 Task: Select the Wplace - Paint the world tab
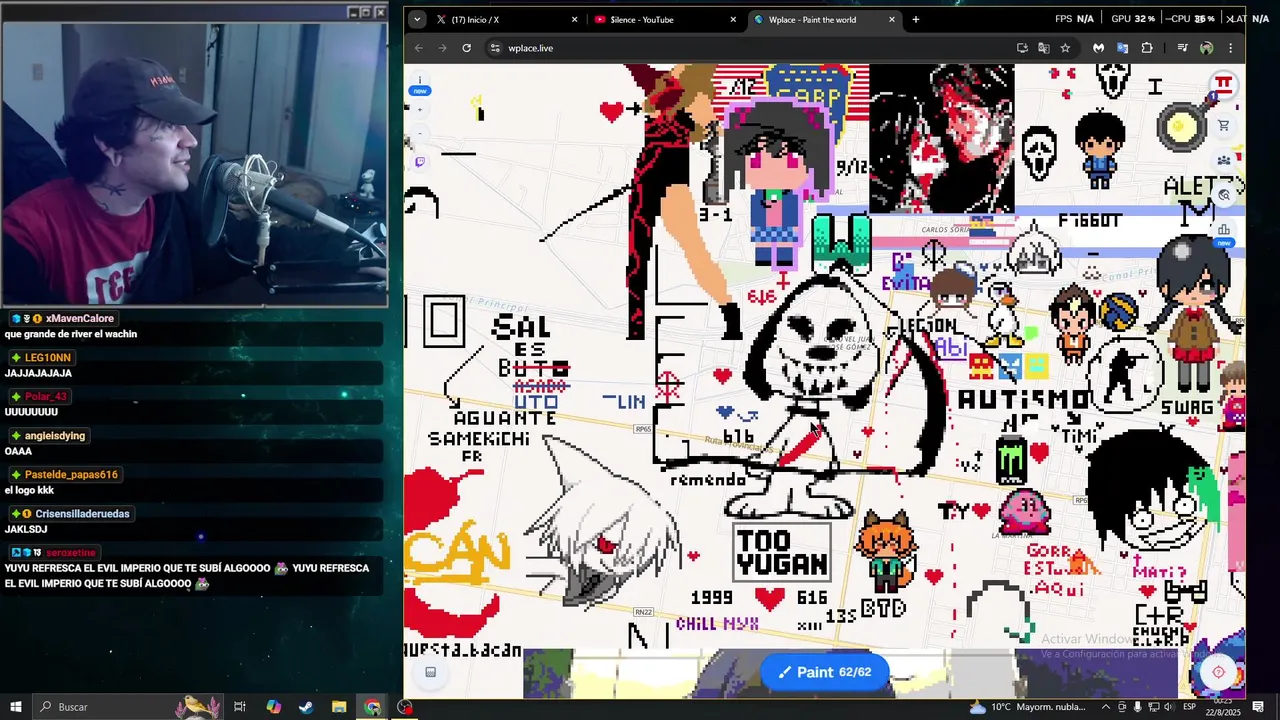(x=824, y=19)
